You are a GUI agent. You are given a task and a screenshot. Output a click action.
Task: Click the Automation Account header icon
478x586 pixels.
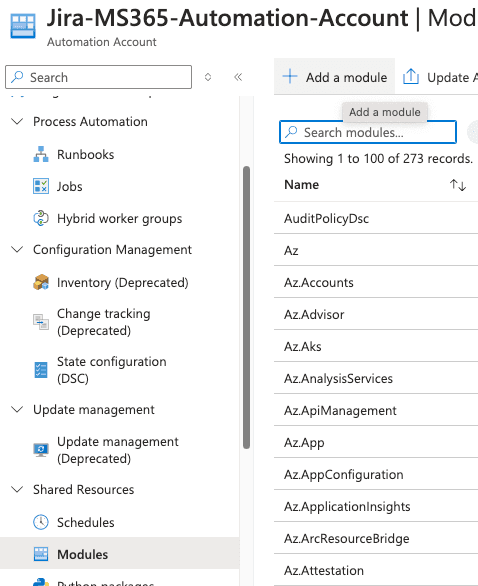point(23,26)
